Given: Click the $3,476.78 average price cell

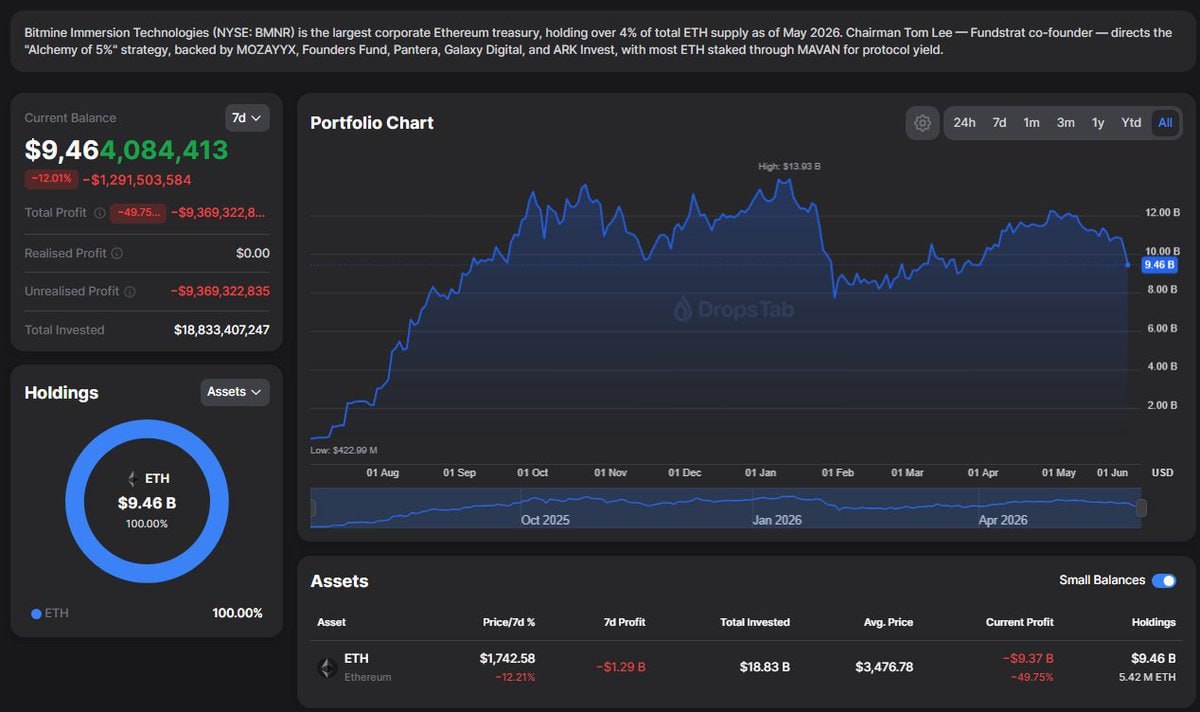Looking at the screenshot, I should coord(884,666).
